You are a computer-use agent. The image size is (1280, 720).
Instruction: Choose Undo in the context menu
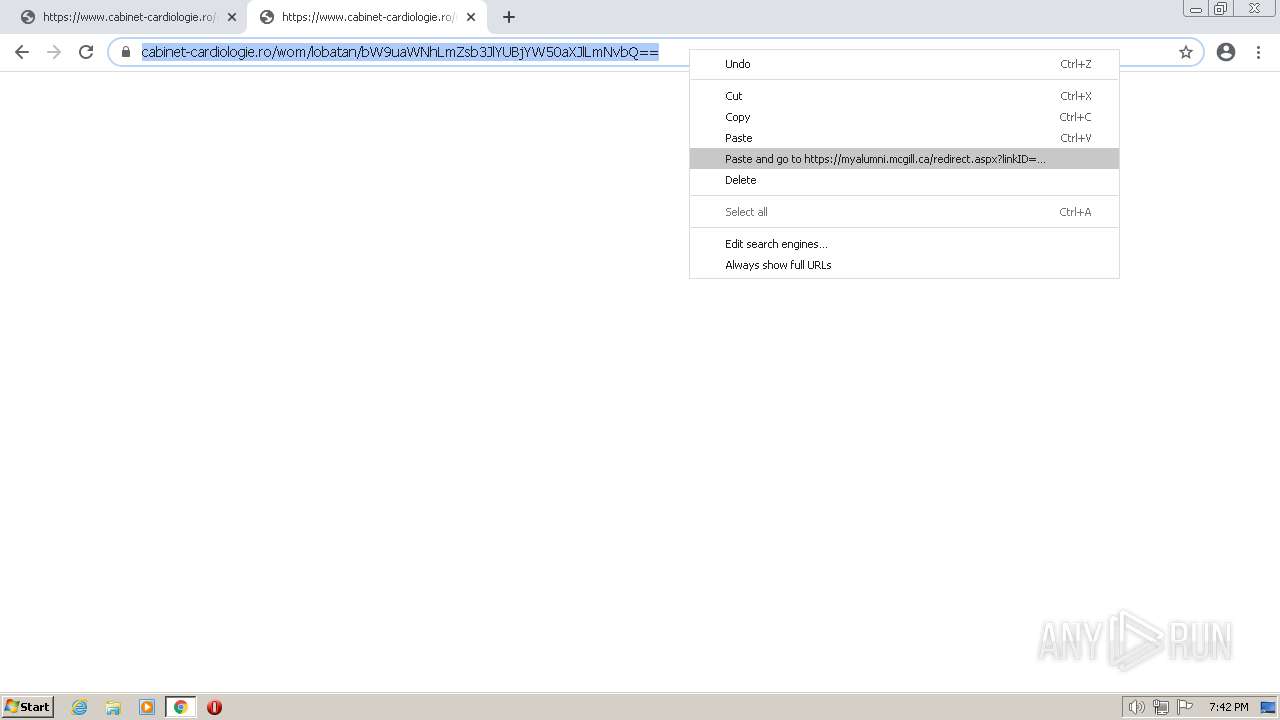904,64
